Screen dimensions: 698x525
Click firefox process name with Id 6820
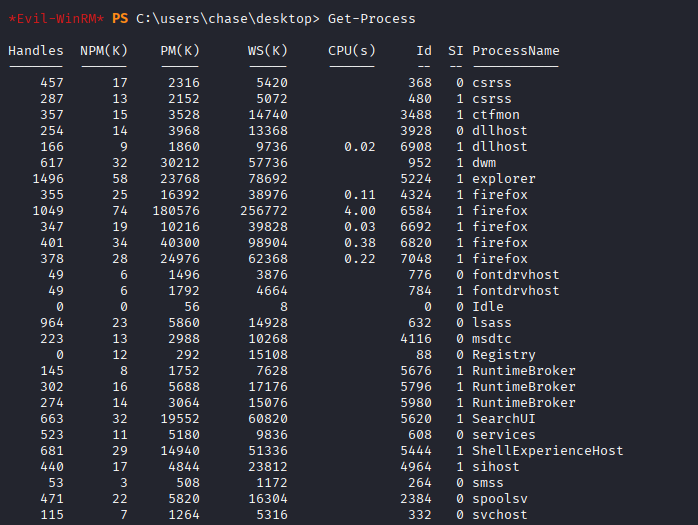click(x=499, y=243)
